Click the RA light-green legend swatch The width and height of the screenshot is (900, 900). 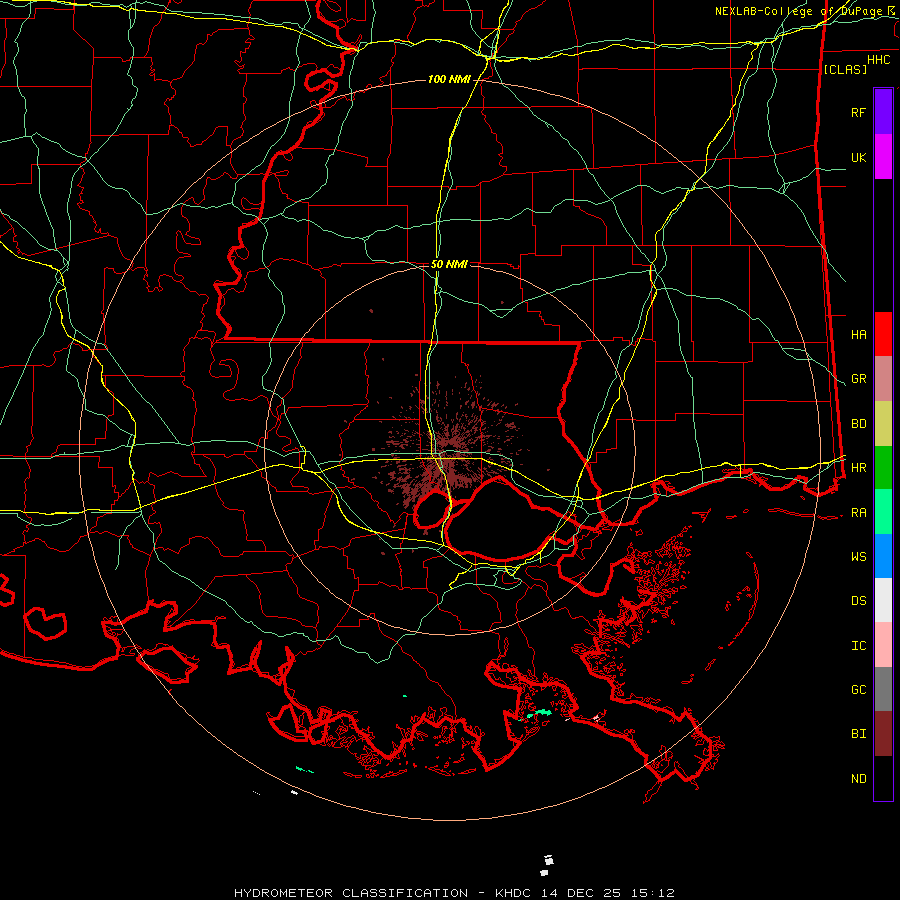pyautogui.click(x=883, y=512)
